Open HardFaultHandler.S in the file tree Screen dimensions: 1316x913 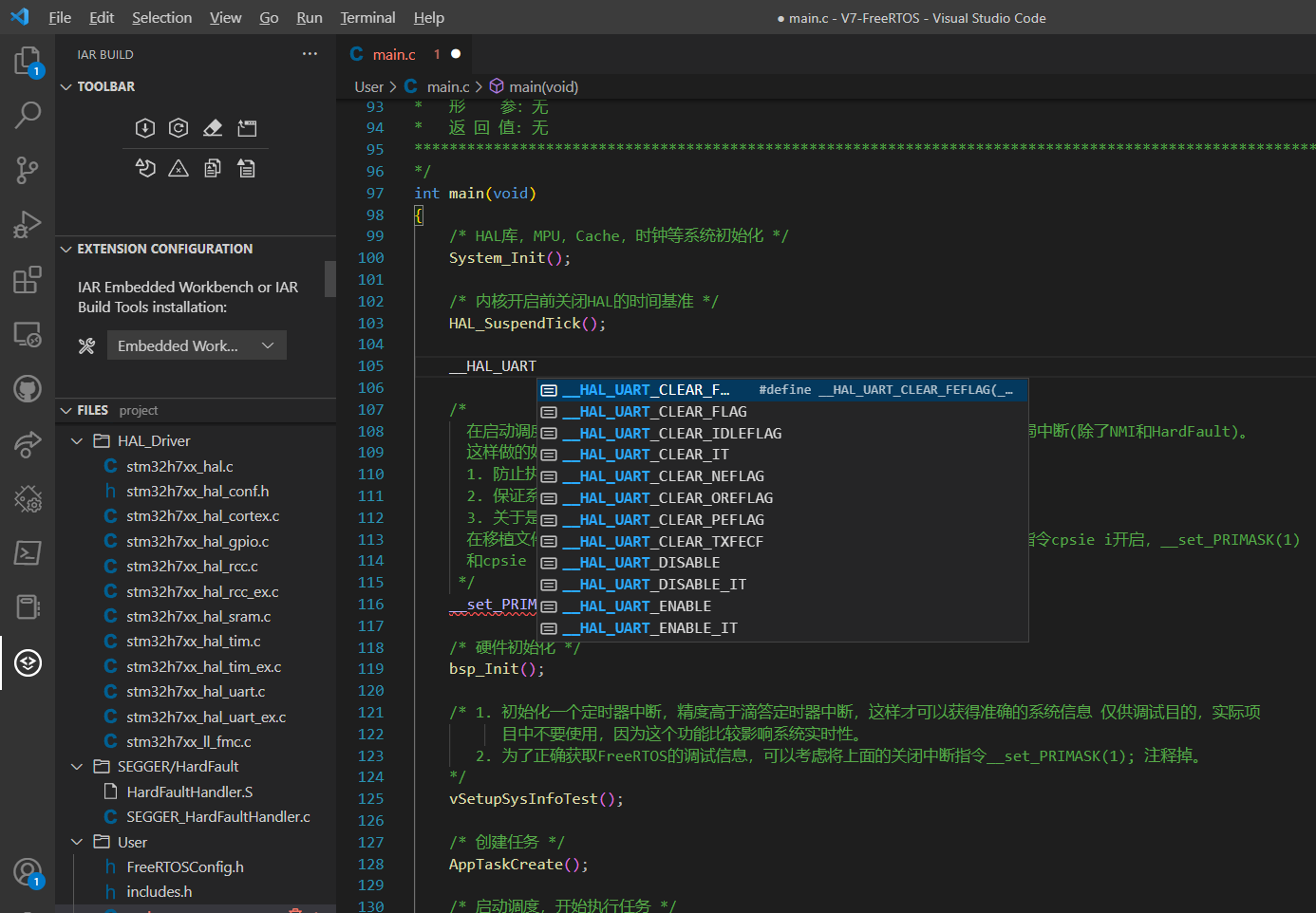point(189,792)
